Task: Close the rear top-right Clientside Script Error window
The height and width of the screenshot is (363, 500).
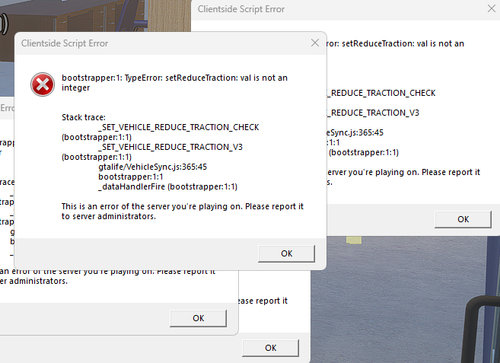Action: pyautogui.click(x=491, y=9)
